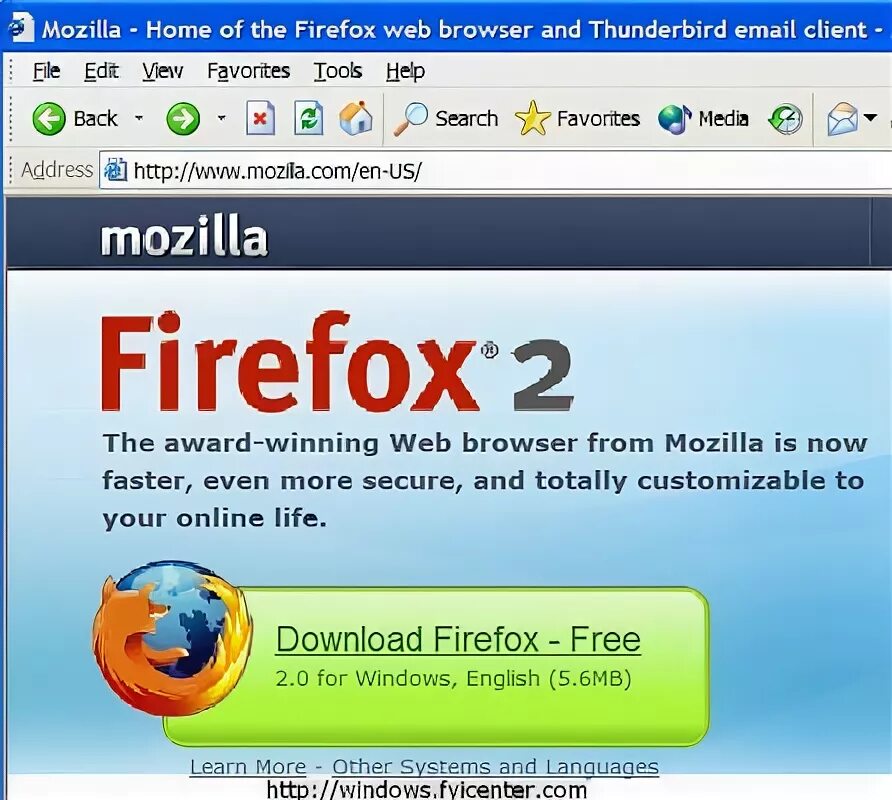Expand the Back button history dropdown arrow
The height and width of the screenshot is (800, 892).
pos(139,118)
